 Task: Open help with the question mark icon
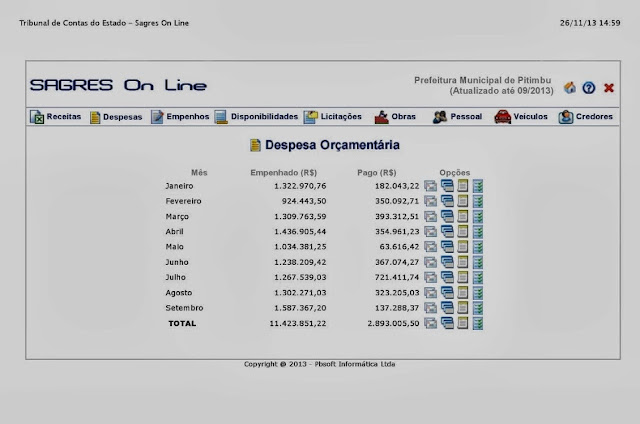point(589,88)
